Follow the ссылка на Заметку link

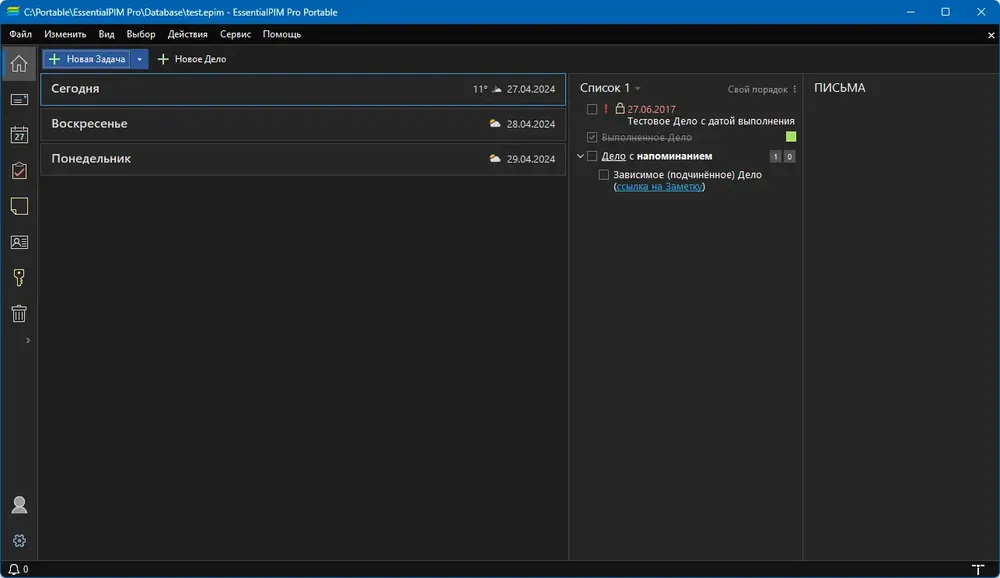(x=659, y=187)
